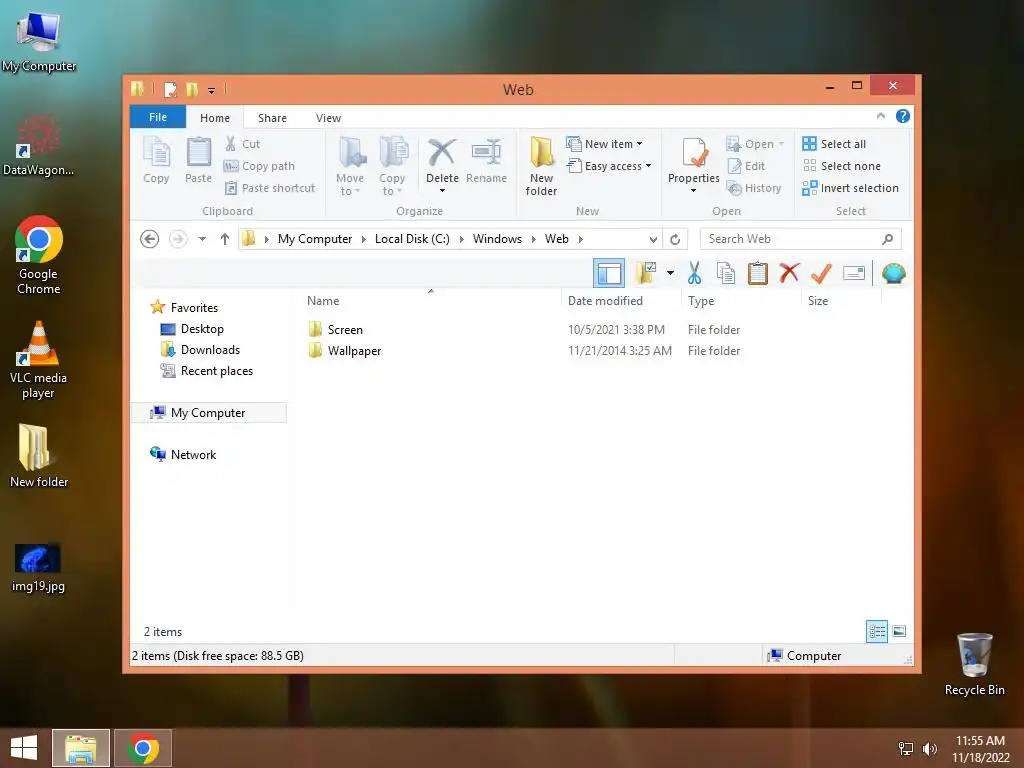This screenshot has height=768, width=1024.
Task: Click the search magnifier icon
Action: point(888,239)
